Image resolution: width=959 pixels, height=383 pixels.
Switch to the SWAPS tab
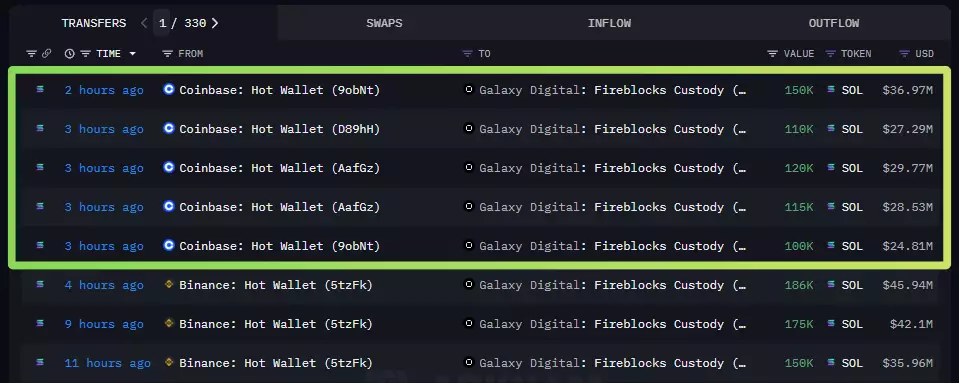click(x=384, y=23)
